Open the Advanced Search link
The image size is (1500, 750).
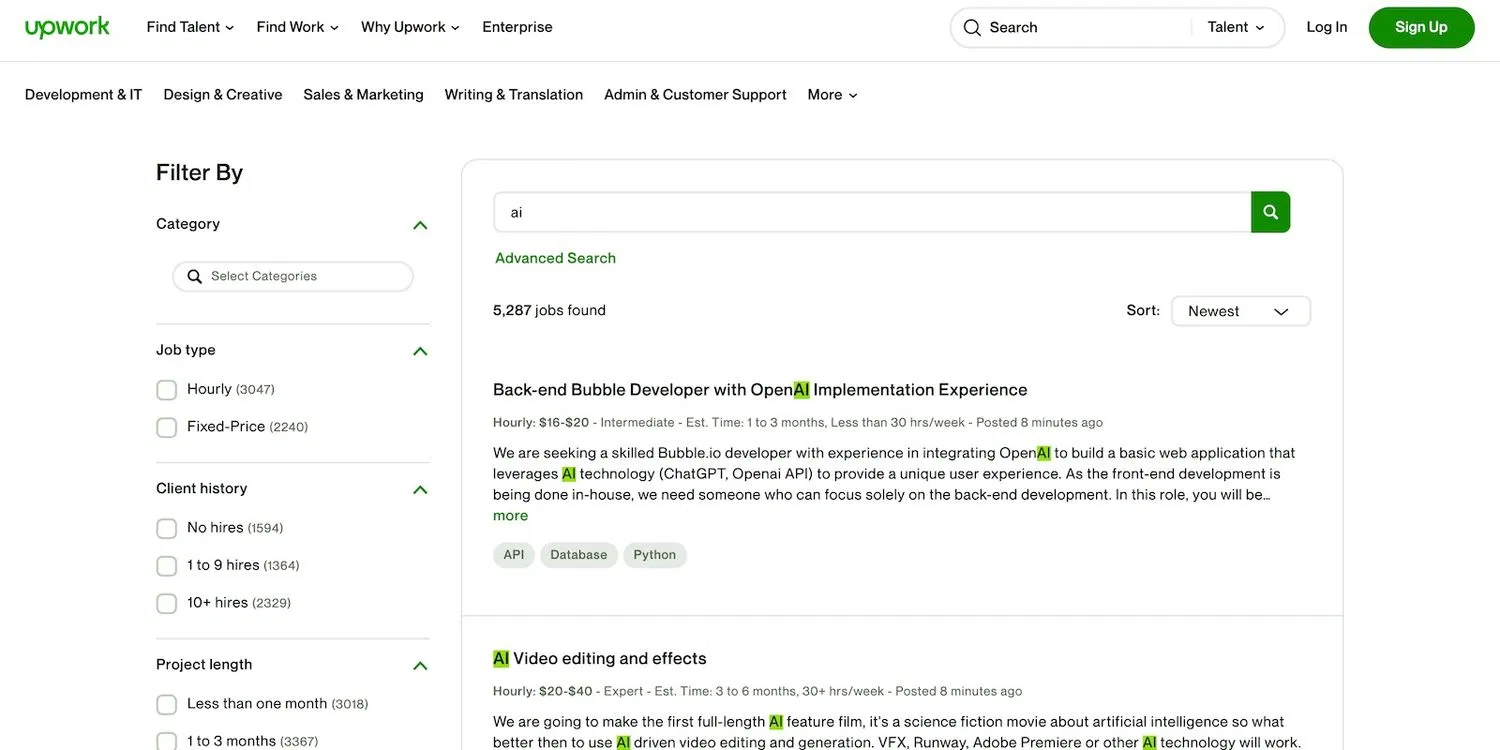pyautogui.click(x=555, y=258)
